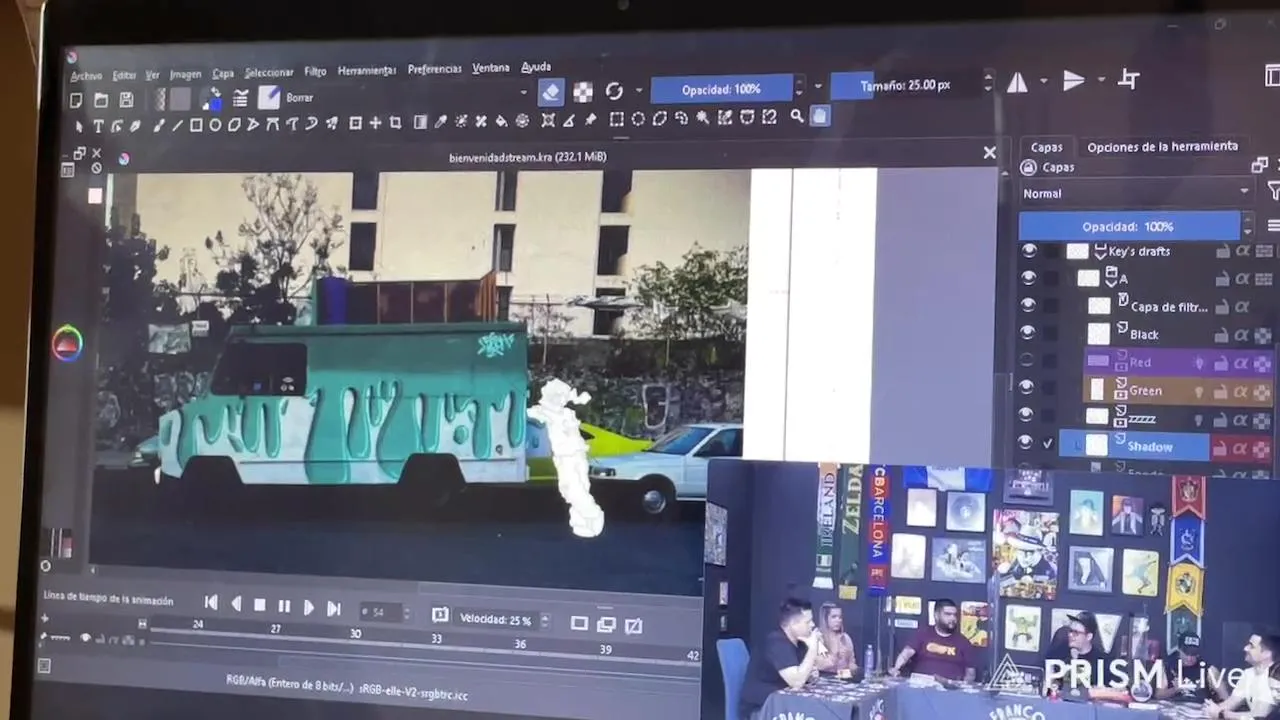
Task: Adjust brush size stepper arrows
Action: point(988,83)
